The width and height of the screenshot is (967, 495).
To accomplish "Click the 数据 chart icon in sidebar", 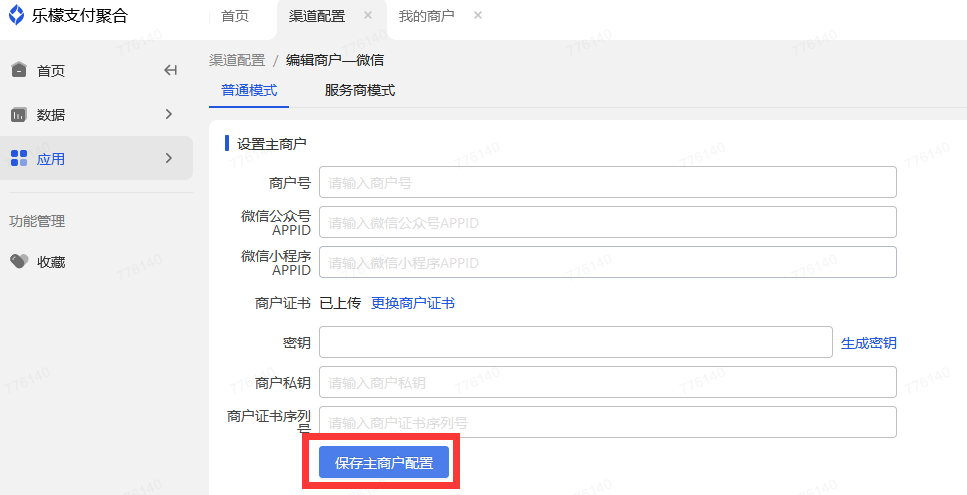I will click(x=19, y=115).
